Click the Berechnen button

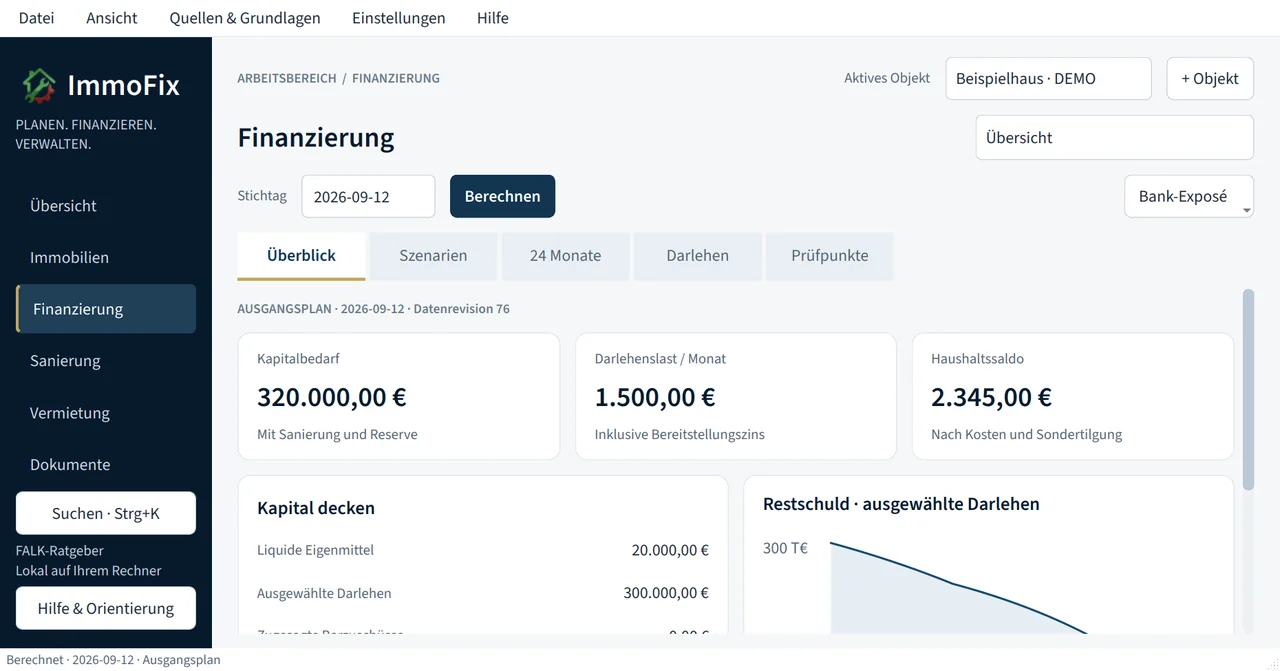(x=502, y=196)
